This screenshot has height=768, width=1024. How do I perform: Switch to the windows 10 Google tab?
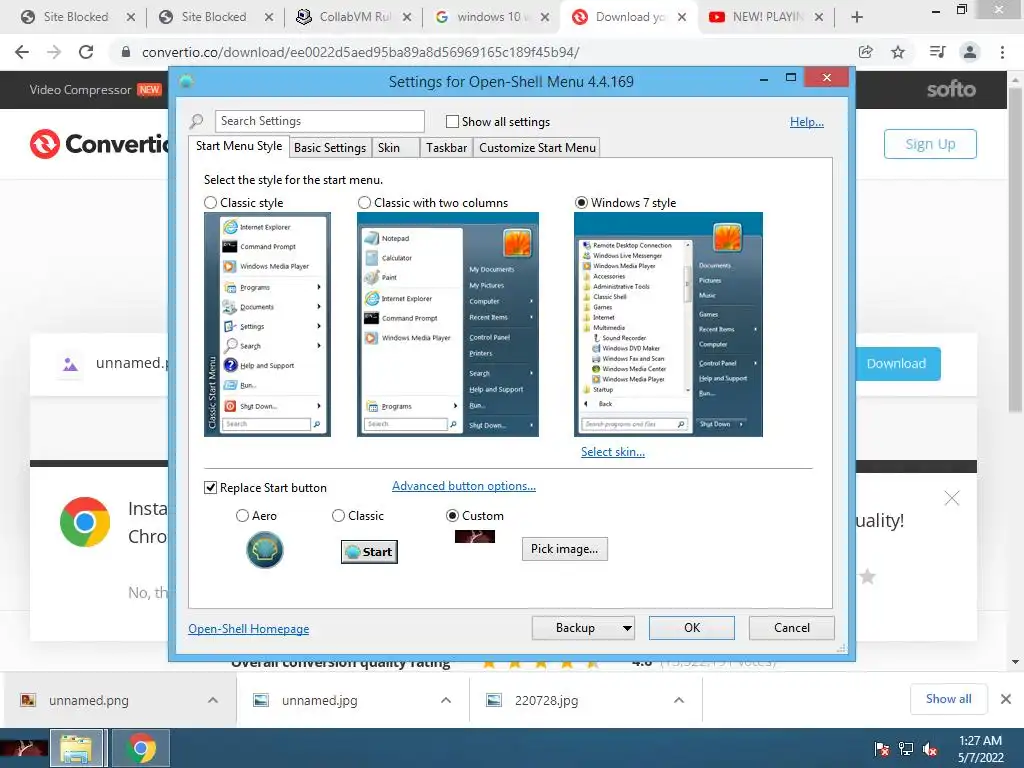pos(492,17)
